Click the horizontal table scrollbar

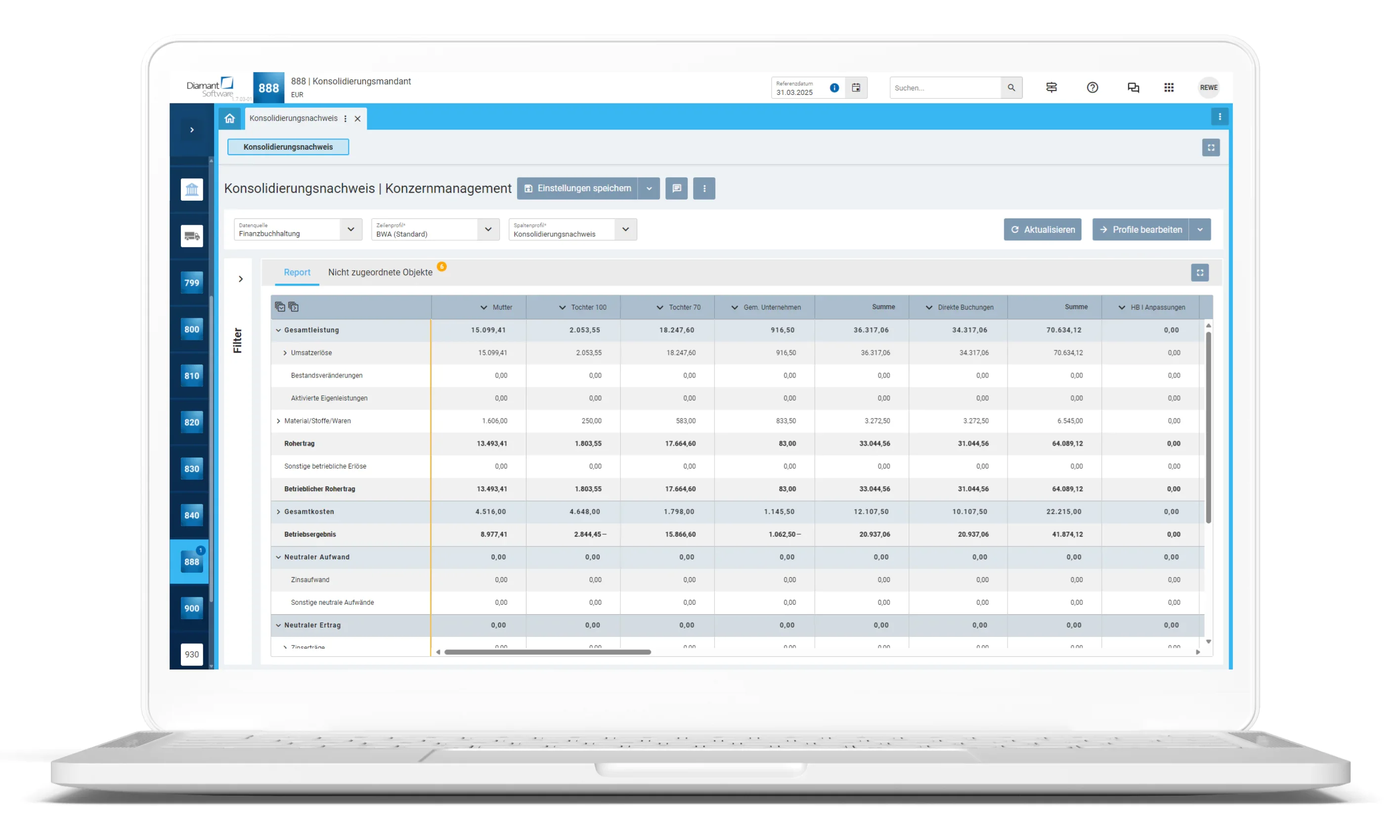point(547,652)
